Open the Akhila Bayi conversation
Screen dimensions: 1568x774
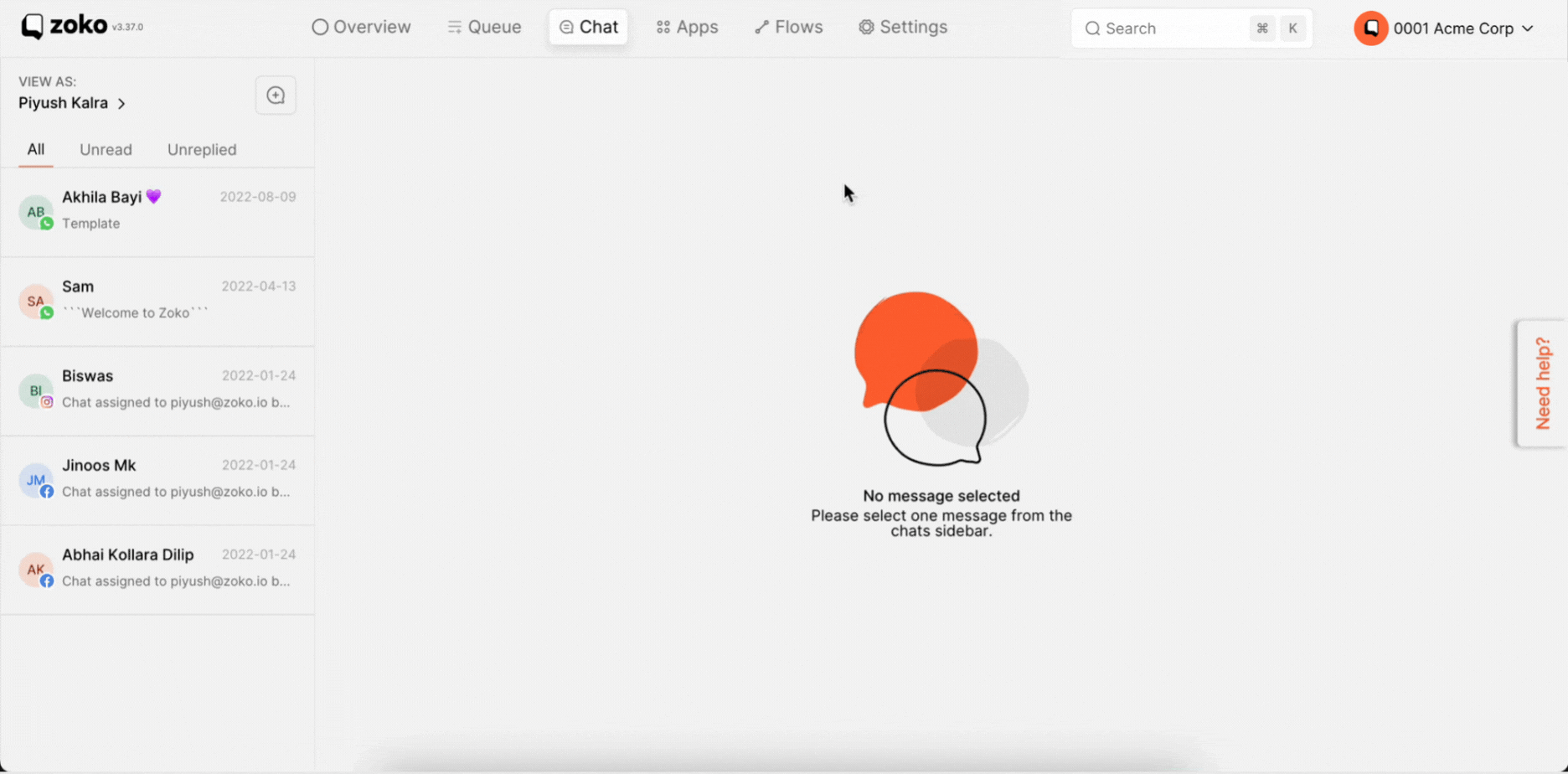click(157, 212)
